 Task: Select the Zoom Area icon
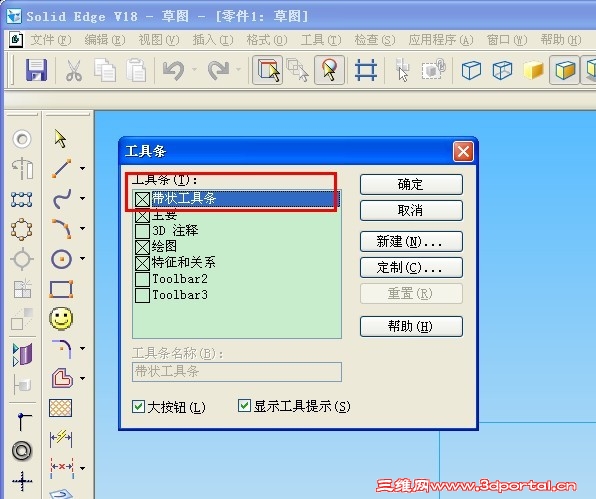click(x=330, y=70)
